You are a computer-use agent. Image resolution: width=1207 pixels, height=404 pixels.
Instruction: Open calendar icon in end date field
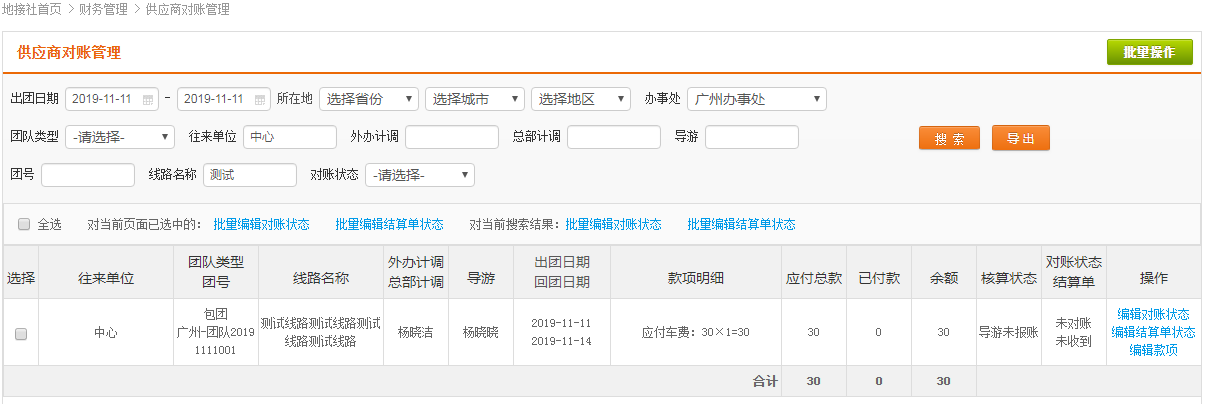(261, 100)
